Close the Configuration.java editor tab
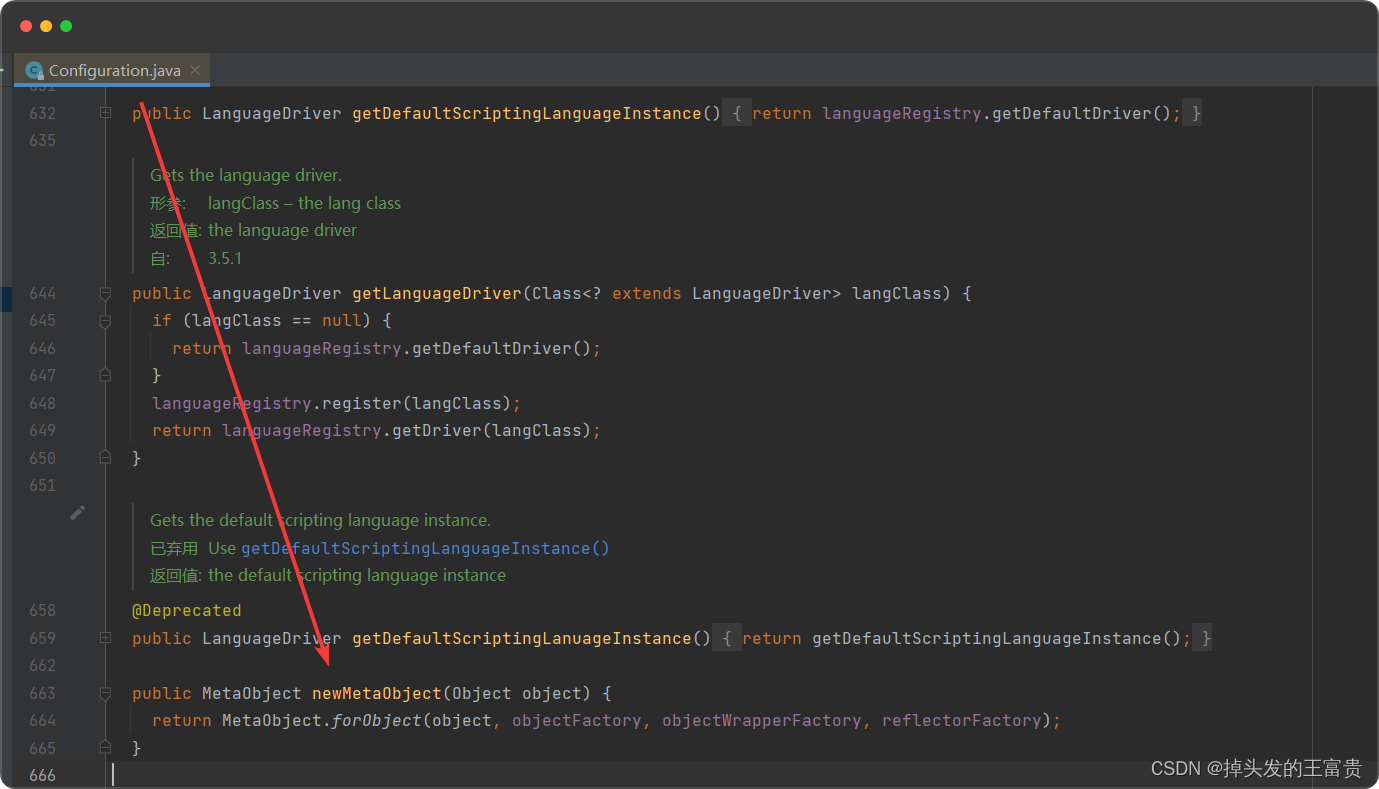Screen dimensions: 1379x789 coord(195,70)
